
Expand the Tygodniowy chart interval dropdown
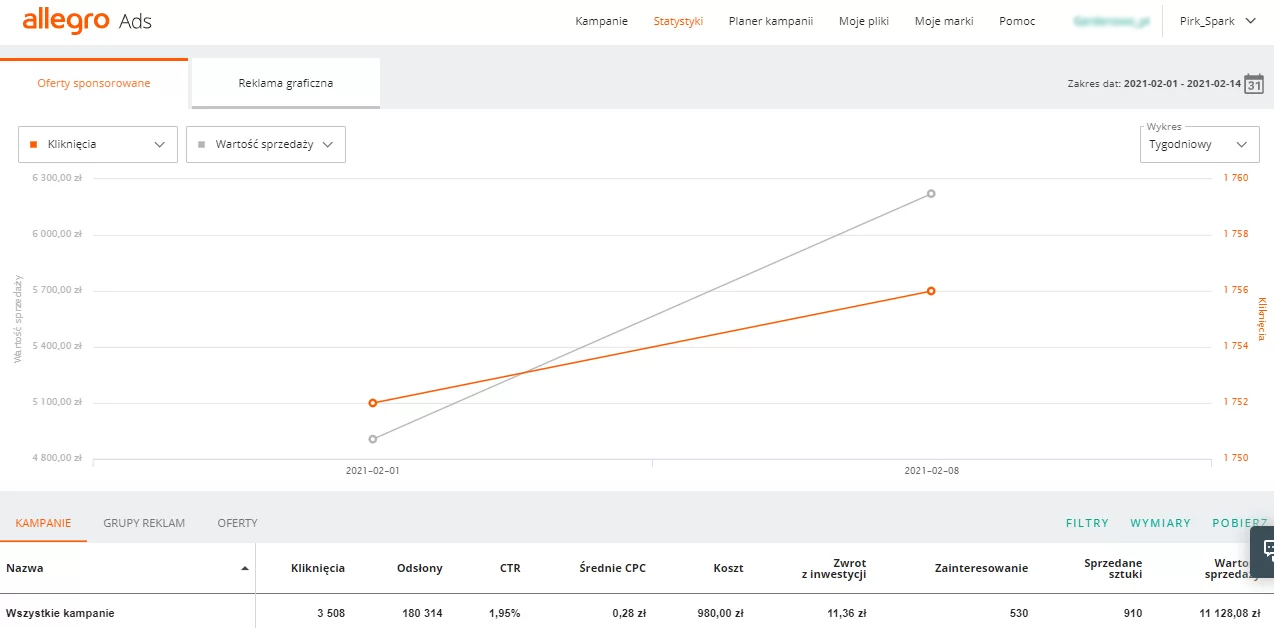[x=1199, y=144]
